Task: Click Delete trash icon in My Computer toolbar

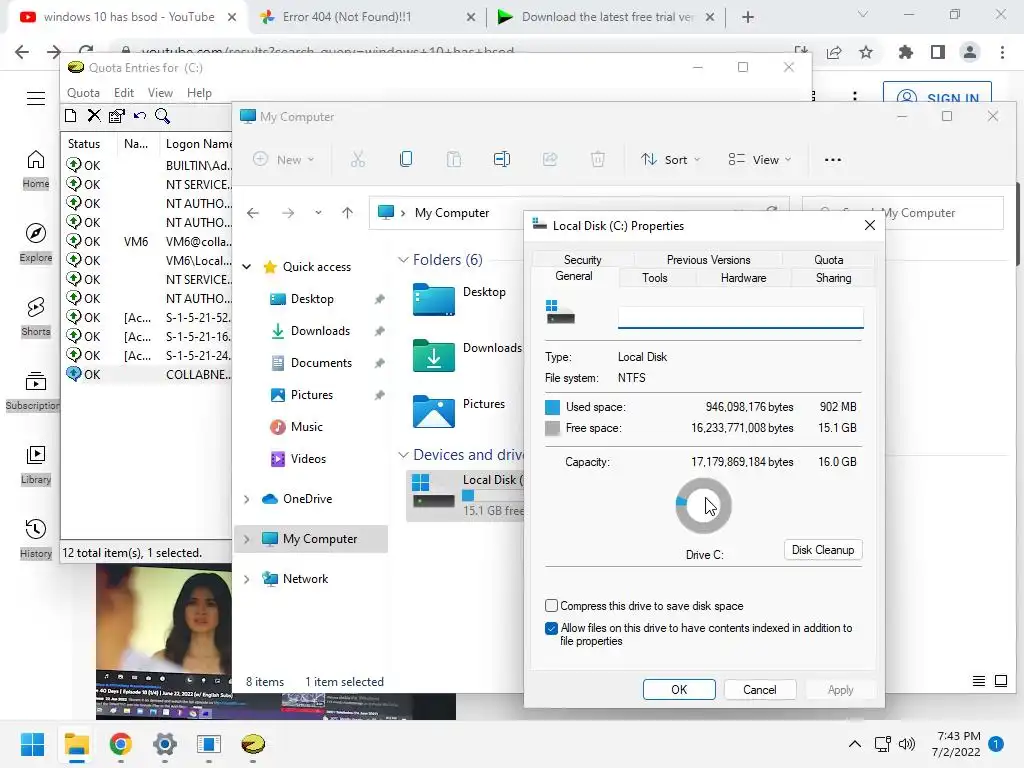Action: (598, 159)
